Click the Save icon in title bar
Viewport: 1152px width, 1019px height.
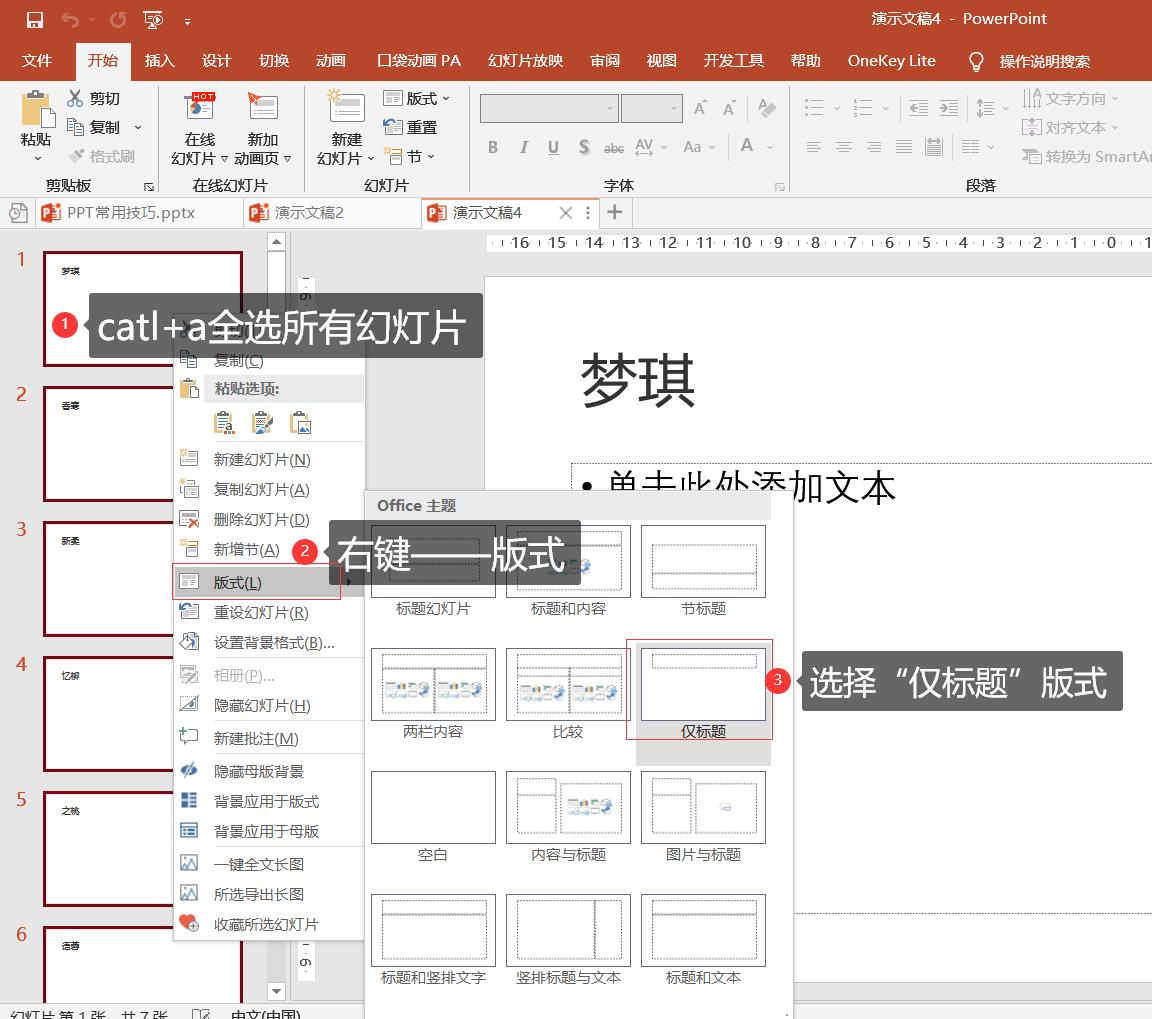[35, 19]
